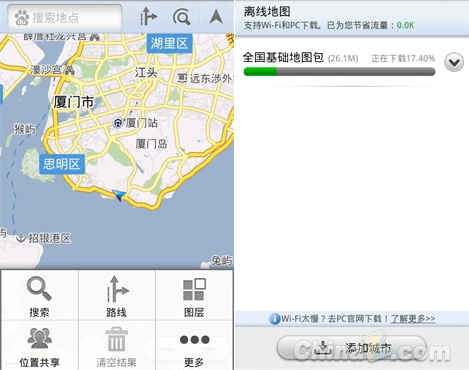
Task: Open 搜索 in the bottom menu
Action: (x=39, y=296)
